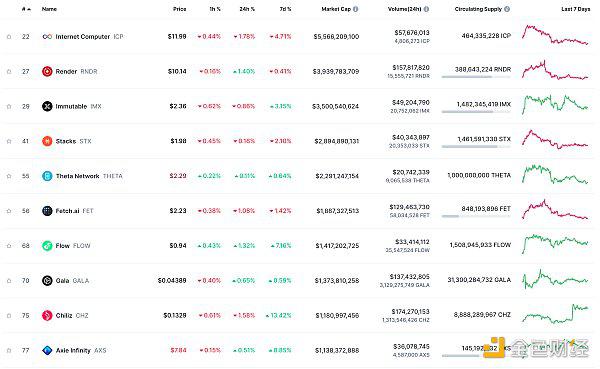Click the Chiliz CHZ coin logo
The height and width of the screenshot is (369, 600).
pyautogui.click(x=47, y=315)
